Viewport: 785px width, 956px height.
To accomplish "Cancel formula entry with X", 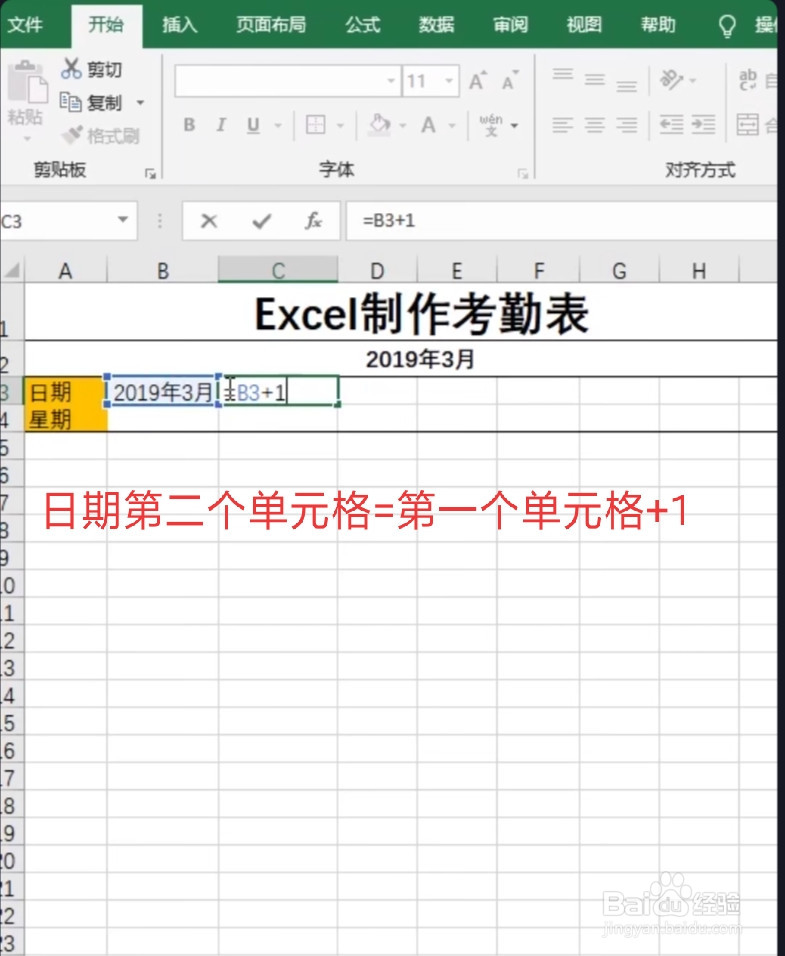I will 209,221.
